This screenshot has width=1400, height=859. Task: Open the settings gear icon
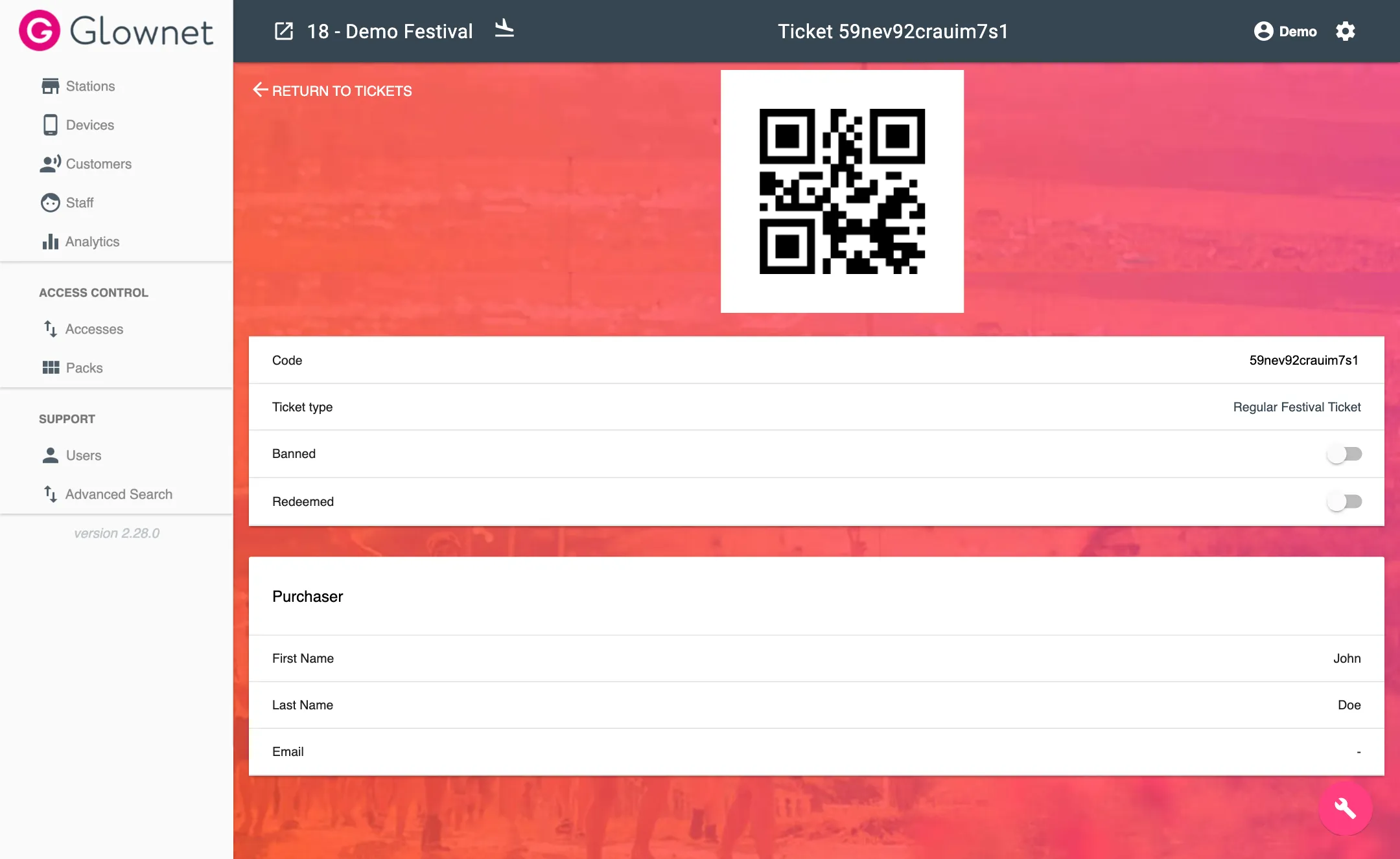[x=1346, y=31]
